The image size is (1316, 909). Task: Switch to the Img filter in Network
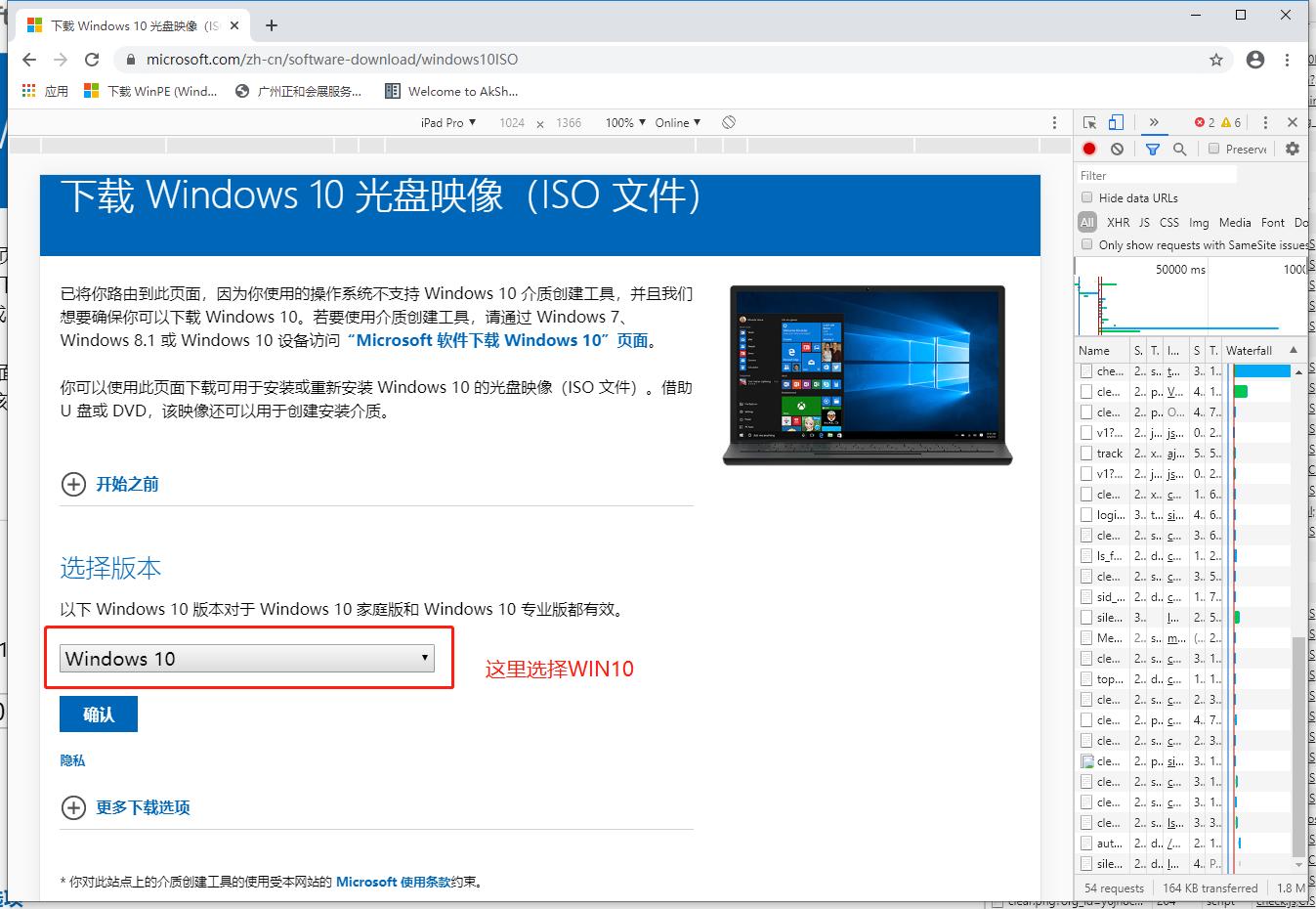1199,222
